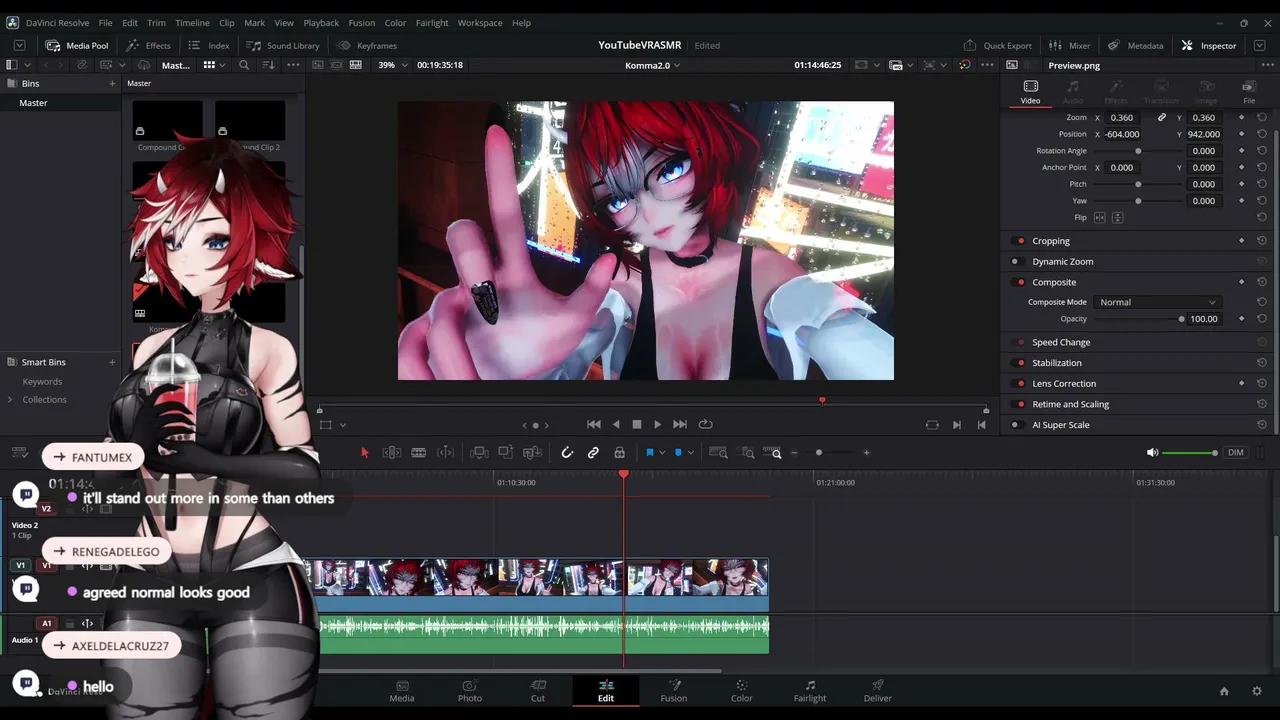Screen dimensions: 1280x720
Task: Reset the Zoom parameter
Action: (x=1262, y=117)
